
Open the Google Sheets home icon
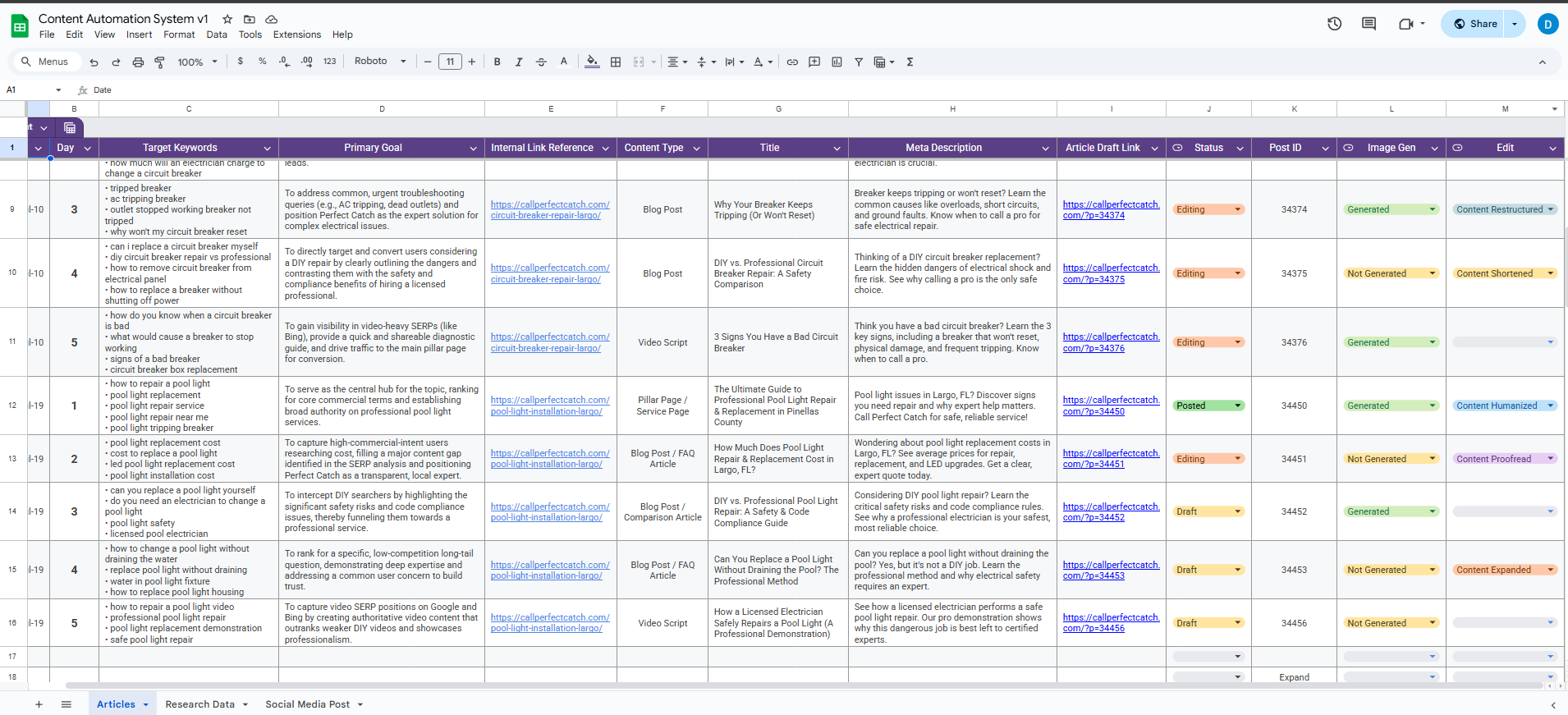click(20, 25)
